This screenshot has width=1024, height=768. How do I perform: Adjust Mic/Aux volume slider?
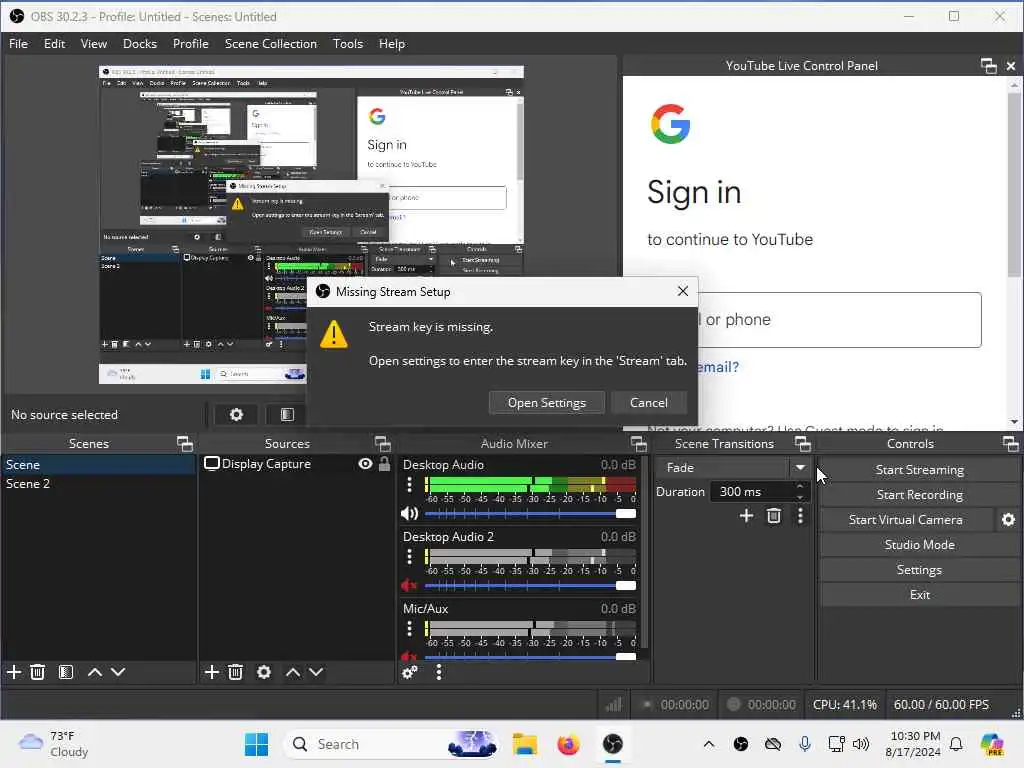click(x=530, y=656)
